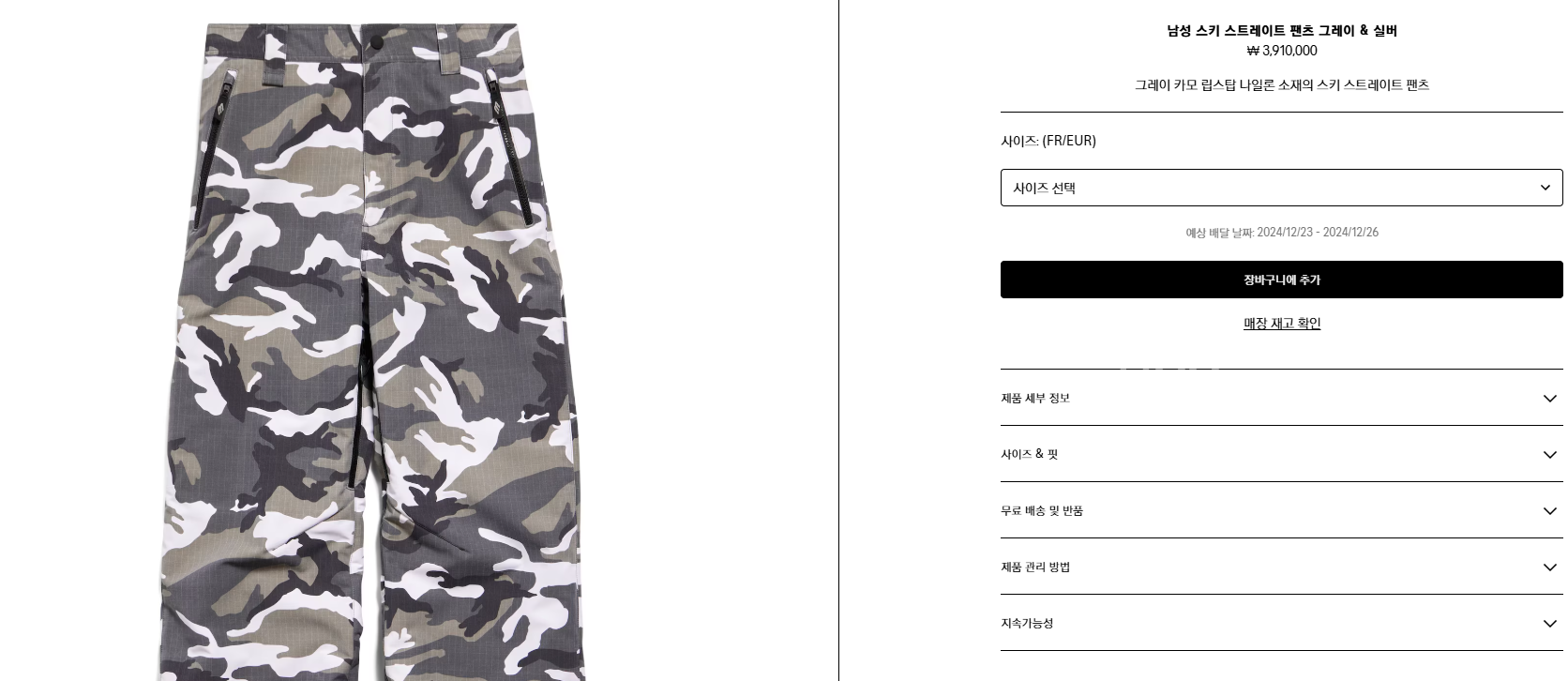Image resolution: width=1568 pixels, height=681 pixels.
Task: Expand the 무료 배송 및 반품 section
Action: (x=1281, y=510)
